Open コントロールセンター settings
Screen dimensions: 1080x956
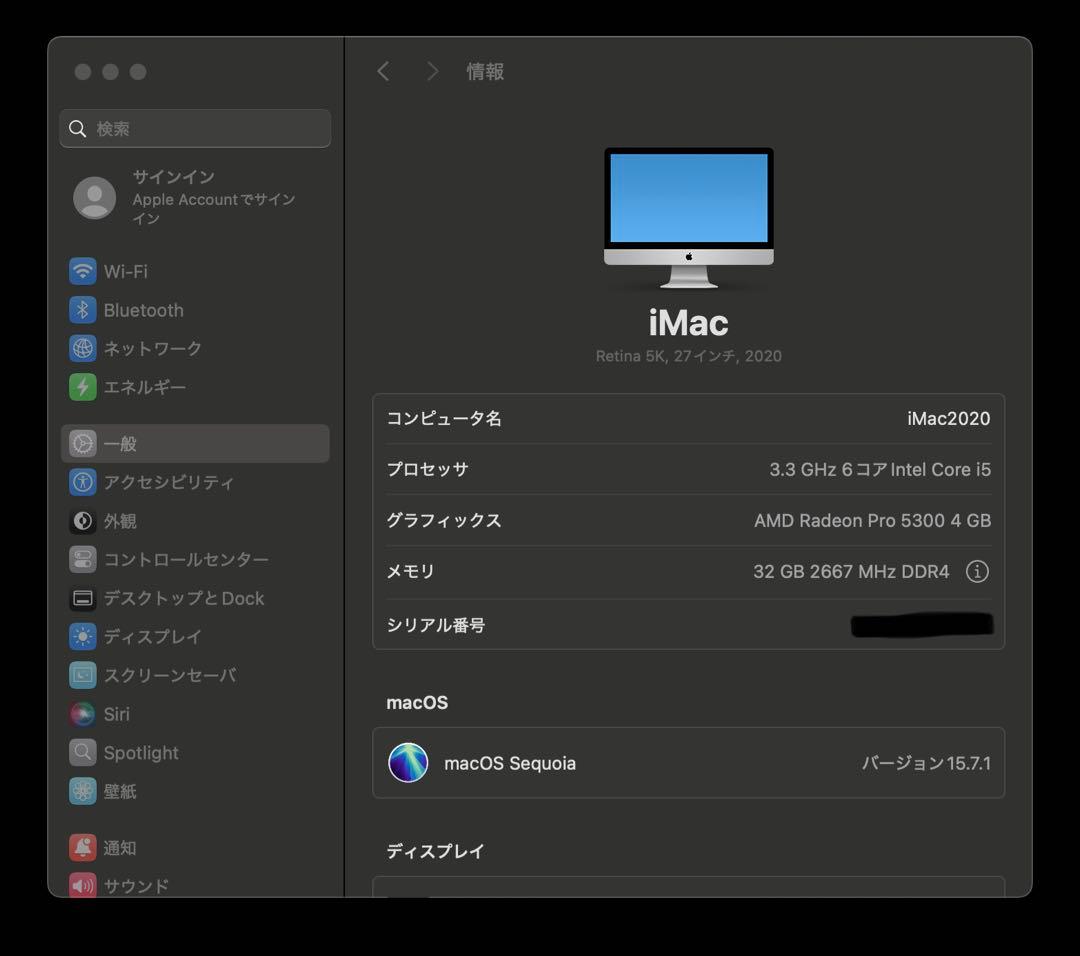pos(180,559)
